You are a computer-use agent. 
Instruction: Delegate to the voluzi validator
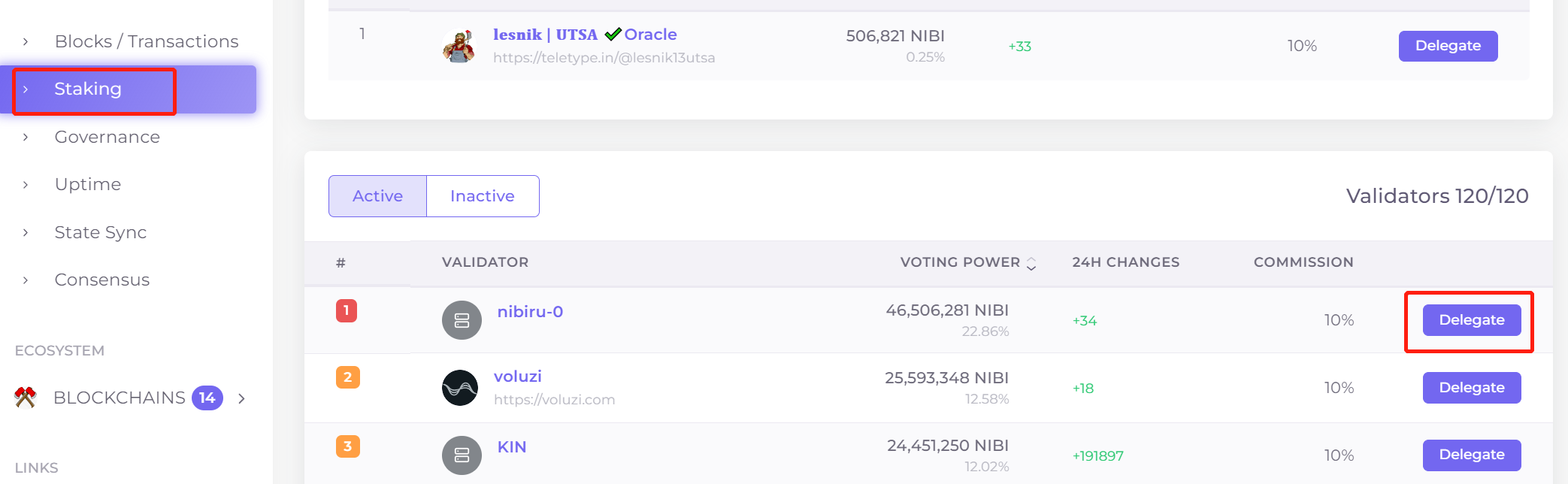point(1471,388)
